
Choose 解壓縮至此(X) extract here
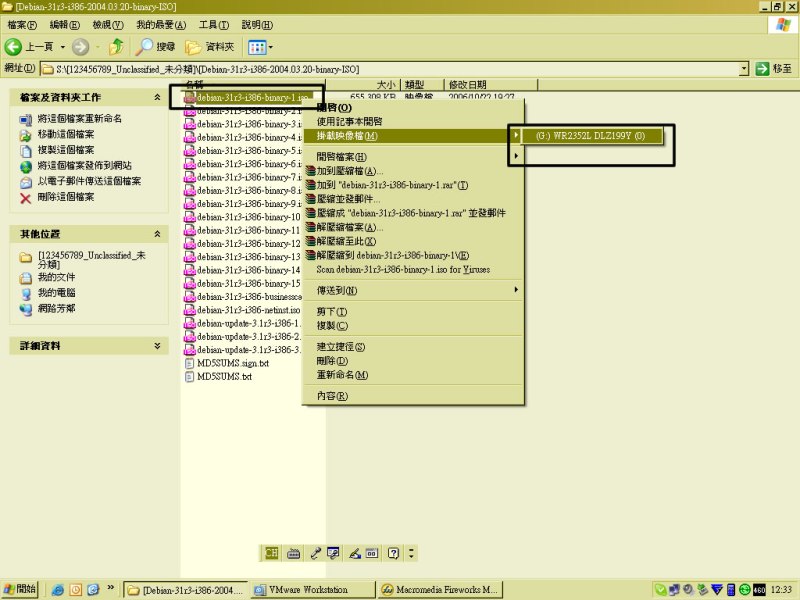[x=413, y=241]
